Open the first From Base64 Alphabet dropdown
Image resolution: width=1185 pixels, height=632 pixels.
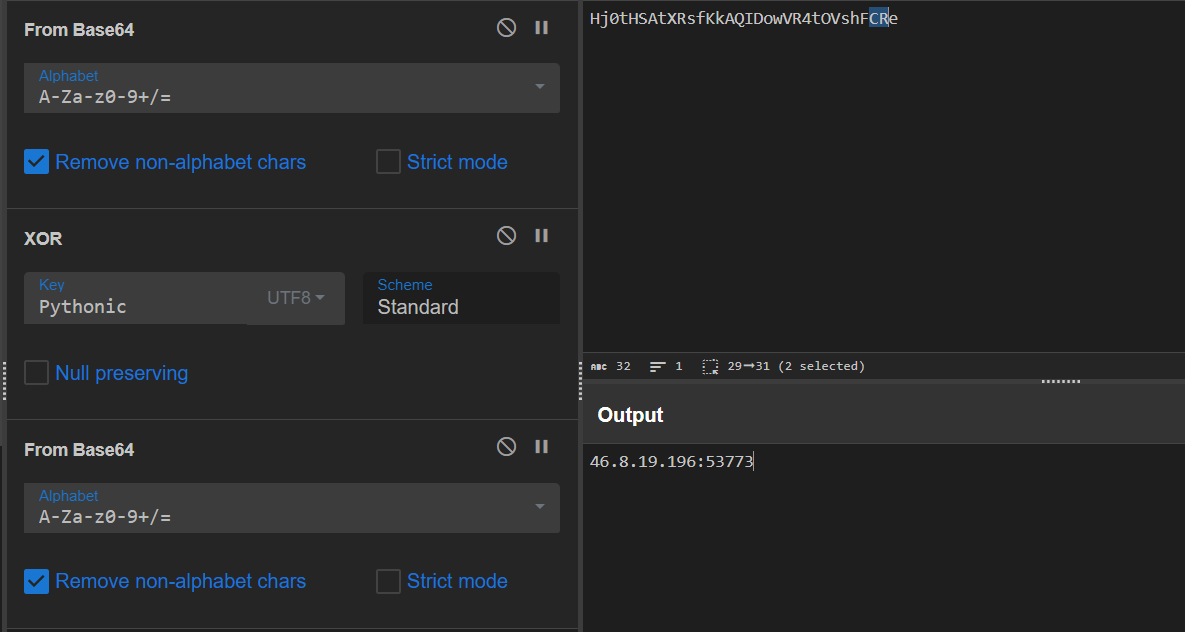pos(539,88)
